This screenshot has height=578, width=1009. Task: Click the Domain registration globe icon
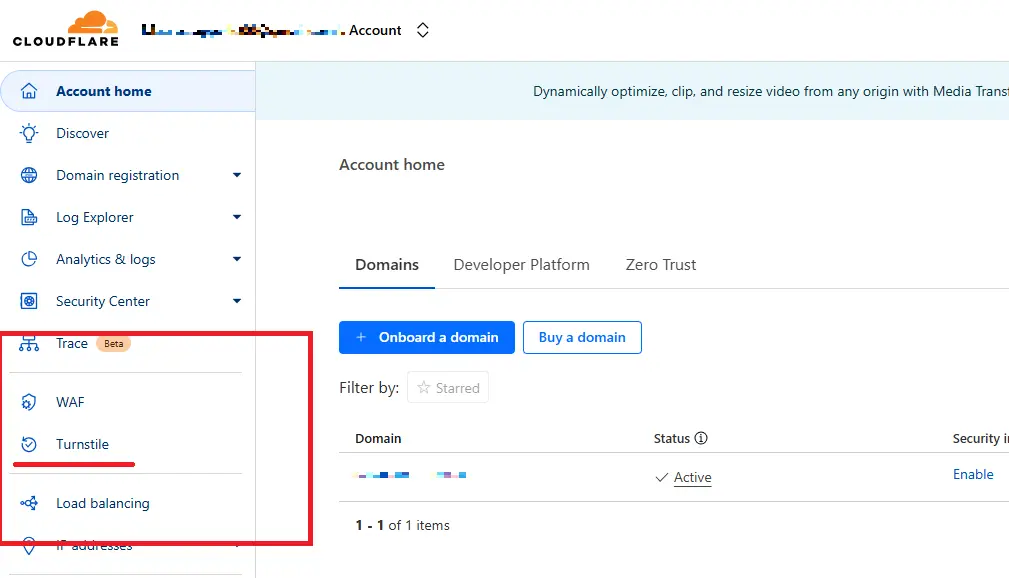click(29, 175)
